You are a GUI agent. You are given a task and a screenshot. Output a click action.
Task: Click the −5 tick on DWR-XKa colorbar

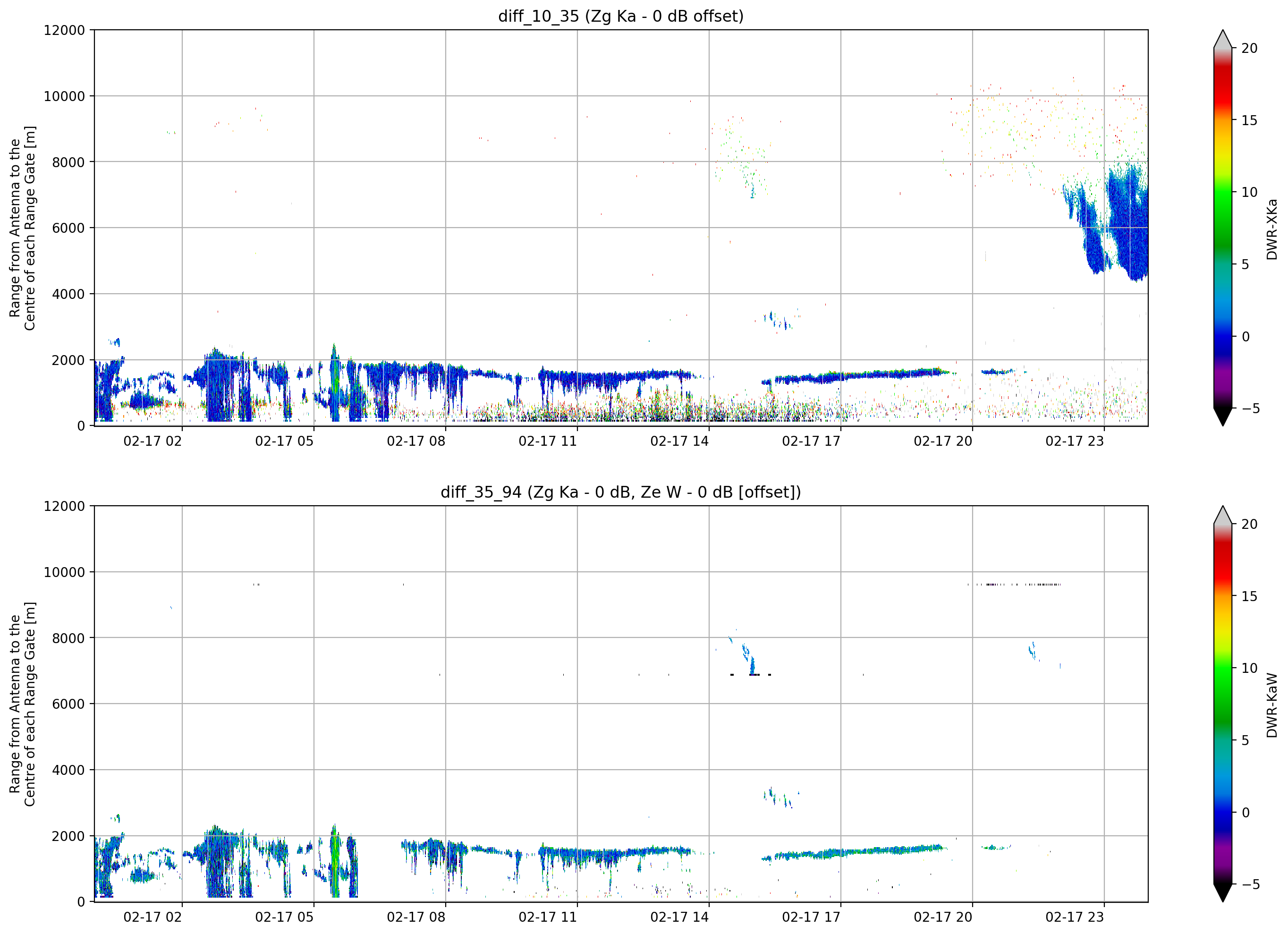click(1250, 408)
